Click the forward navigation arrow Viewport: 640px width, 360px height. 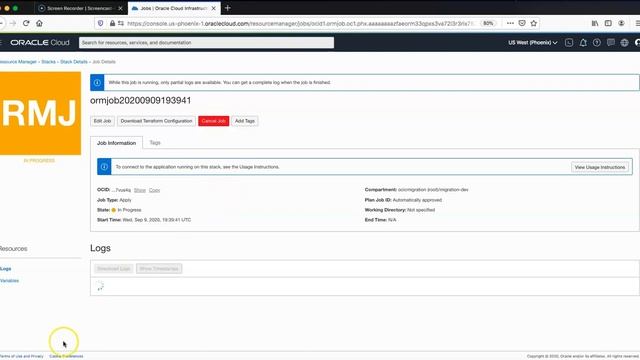[x=13, y=23]
